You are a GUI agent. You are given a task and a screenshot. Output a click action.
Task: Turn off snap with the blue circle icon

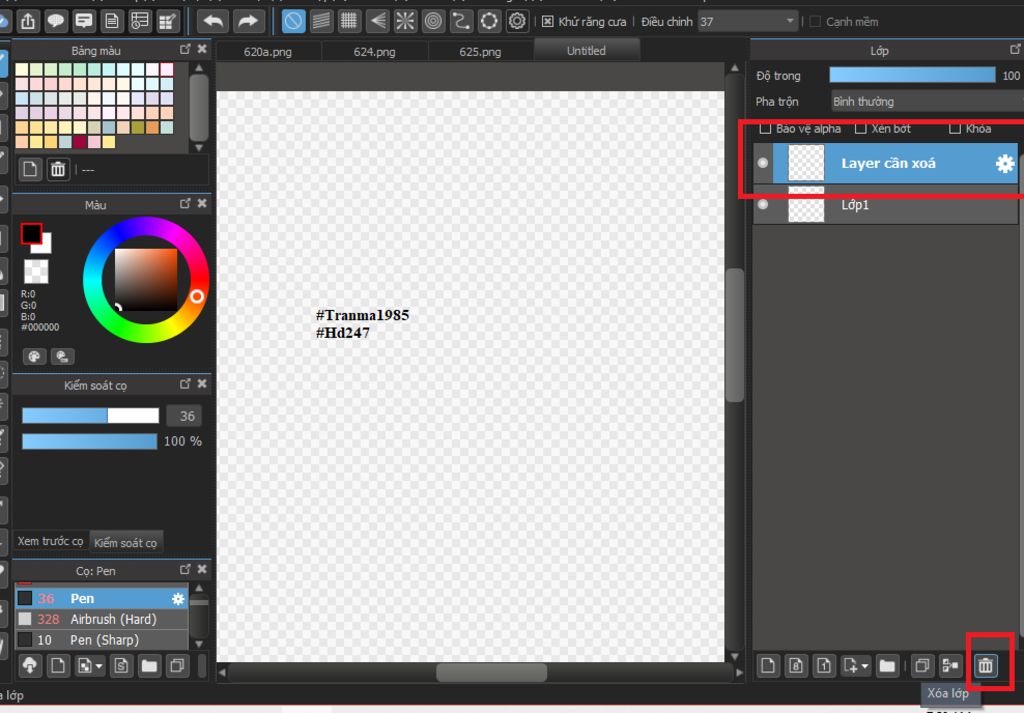click(293, 22)
